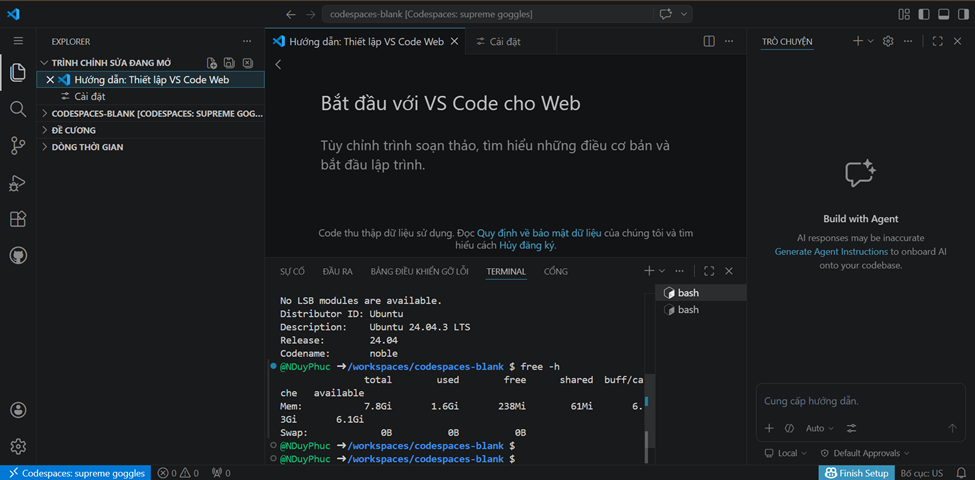Switch to the CỔNG panel tab
Screen dimensions: 975x480
click(555, 272)
